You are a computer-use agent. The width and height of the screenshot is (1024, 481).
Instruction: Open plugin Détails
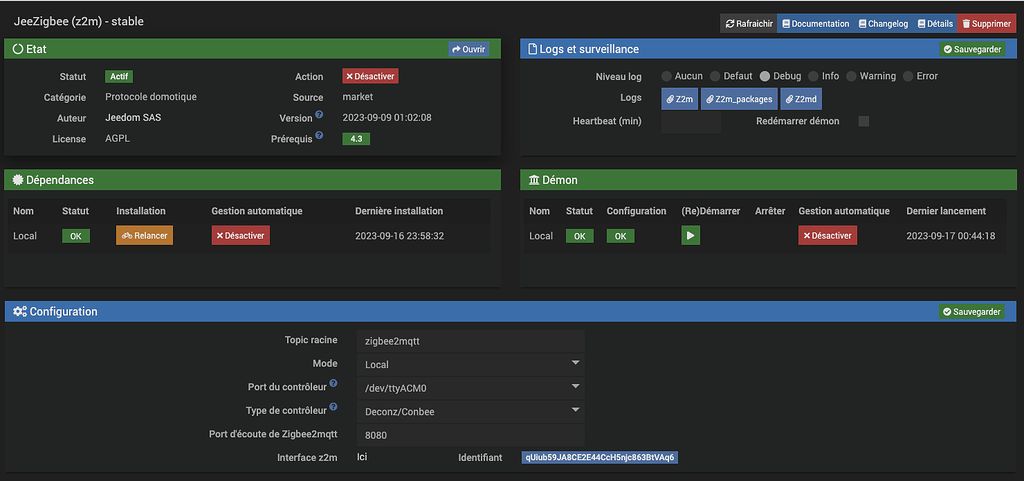pyautogui.click(x=935, y=23)
